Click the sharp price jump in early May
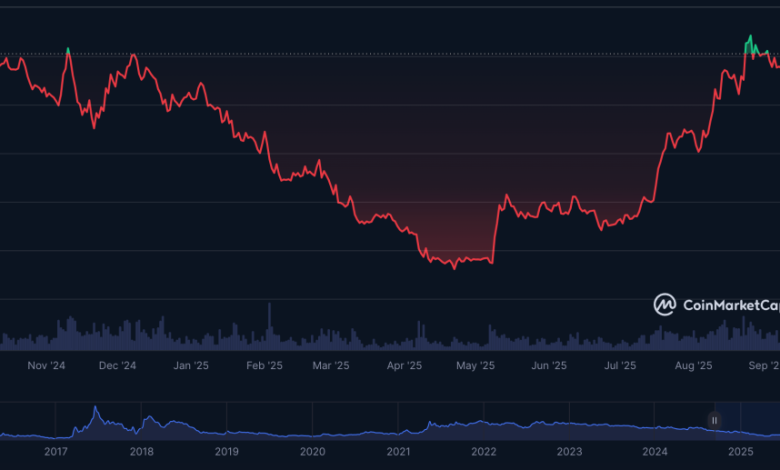This screenshot has height=470, width=780. (x=496, y=230)
